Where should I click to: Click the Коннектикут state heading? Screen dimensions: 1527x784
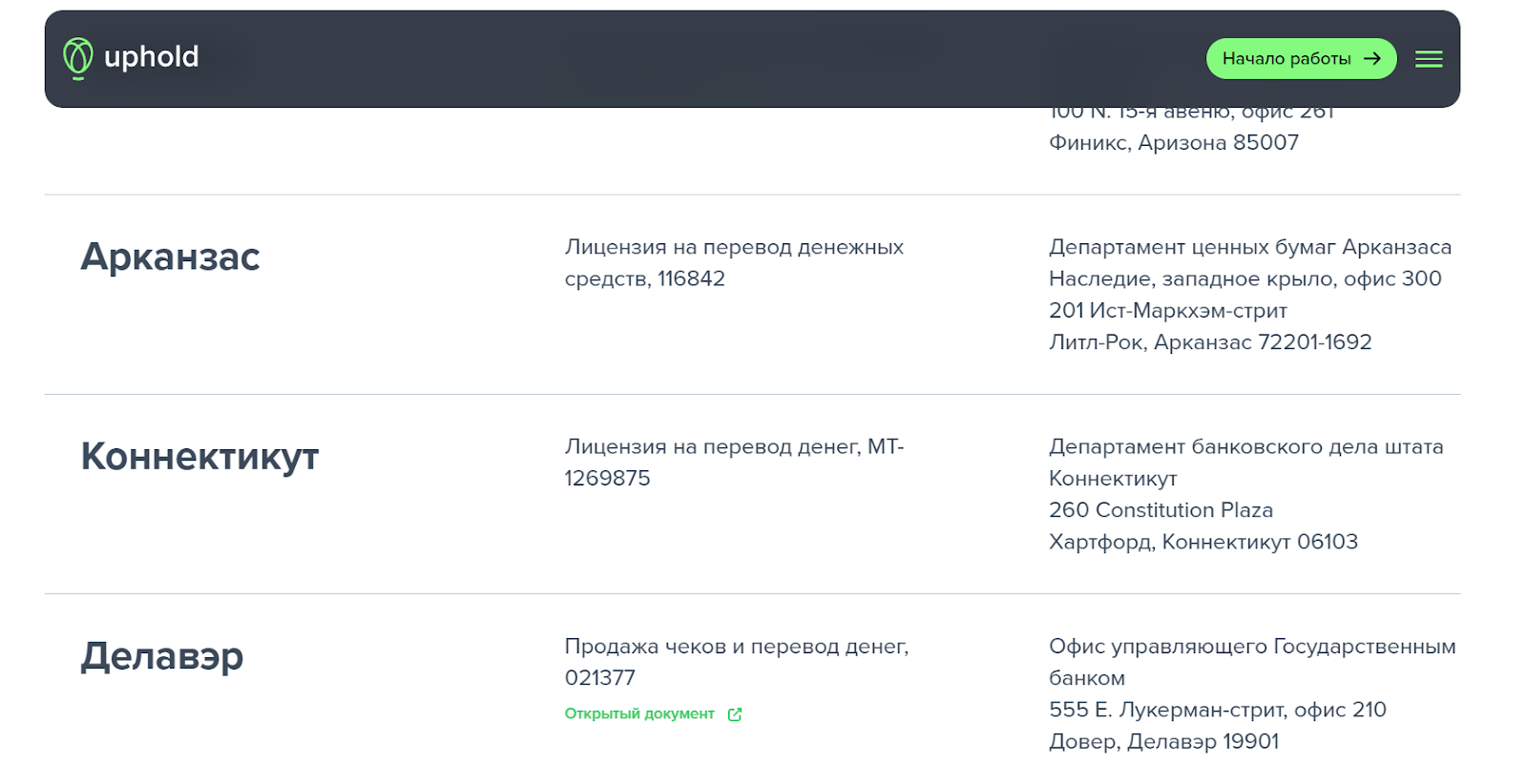pos(199,456)
